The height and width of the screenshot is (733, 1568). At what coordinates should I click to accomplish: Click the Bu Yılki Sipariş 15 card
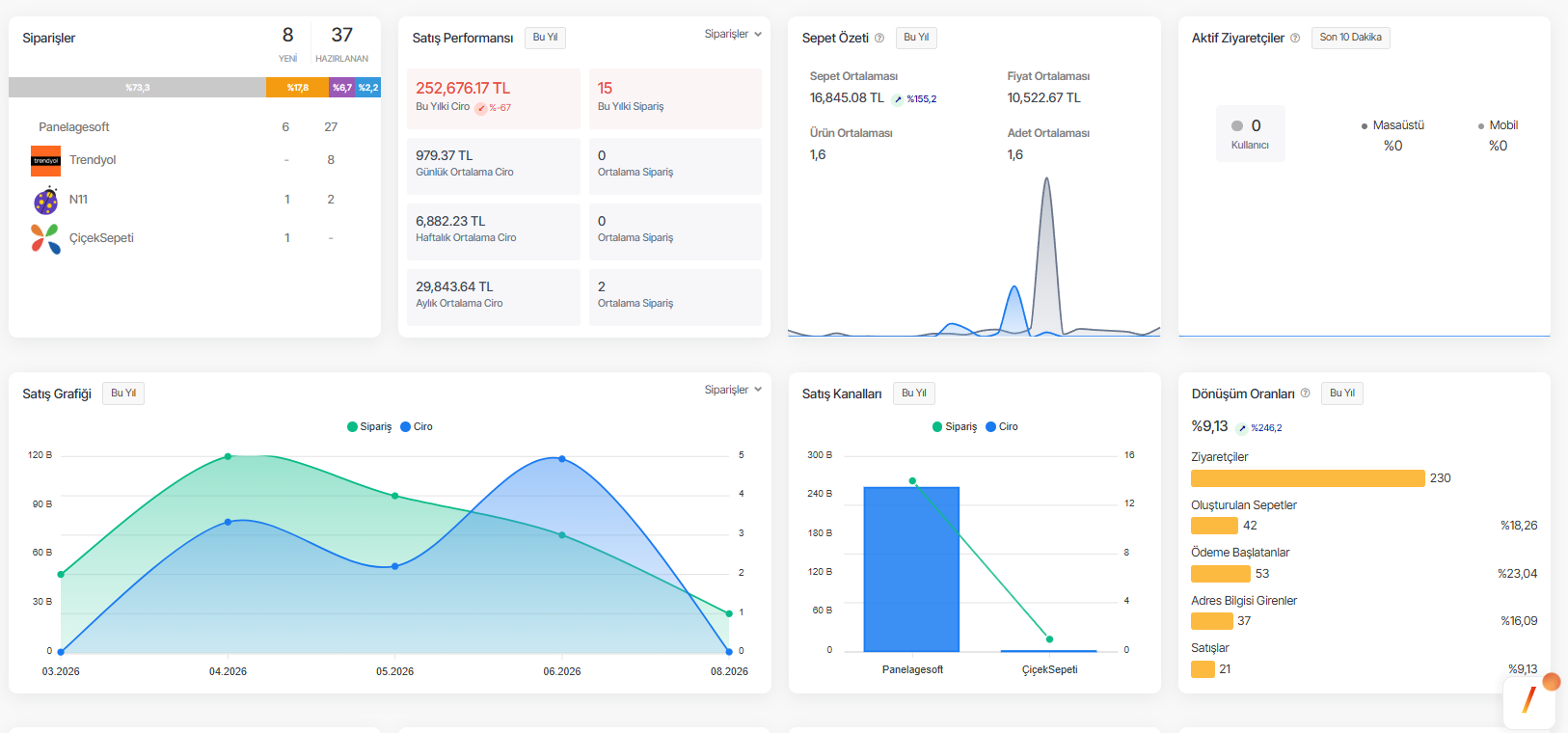(675, 98)
